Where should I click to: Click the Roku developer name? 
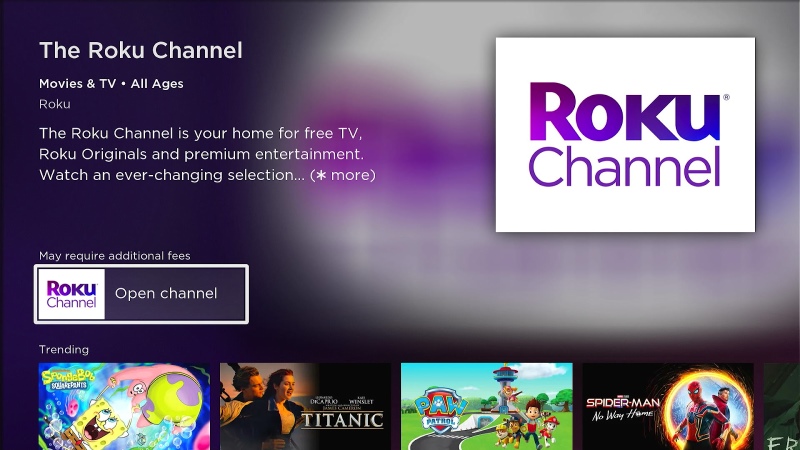55,104
